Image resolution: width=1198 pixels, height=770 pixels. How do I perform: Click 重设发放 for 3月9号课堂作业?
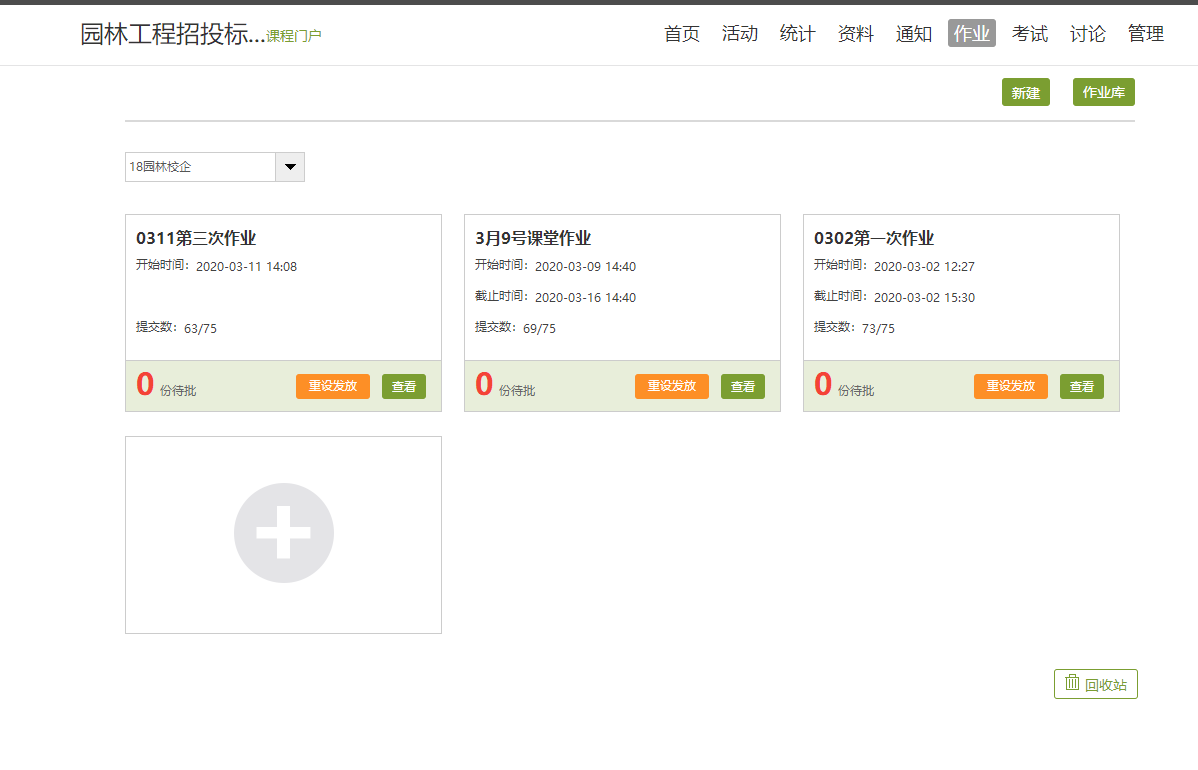672,386
